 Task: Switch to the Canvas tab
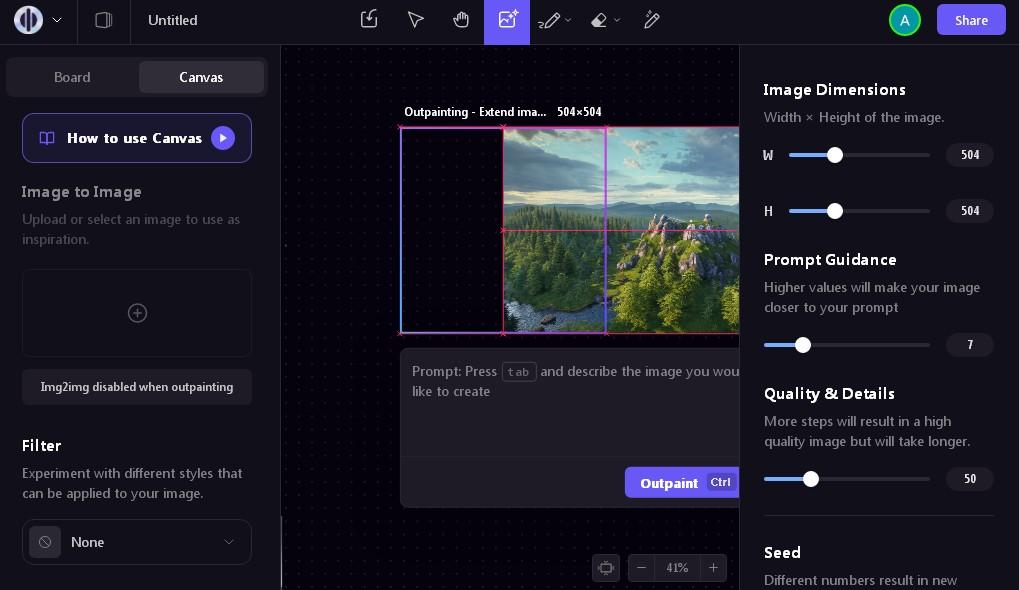(x=201, y=77)
